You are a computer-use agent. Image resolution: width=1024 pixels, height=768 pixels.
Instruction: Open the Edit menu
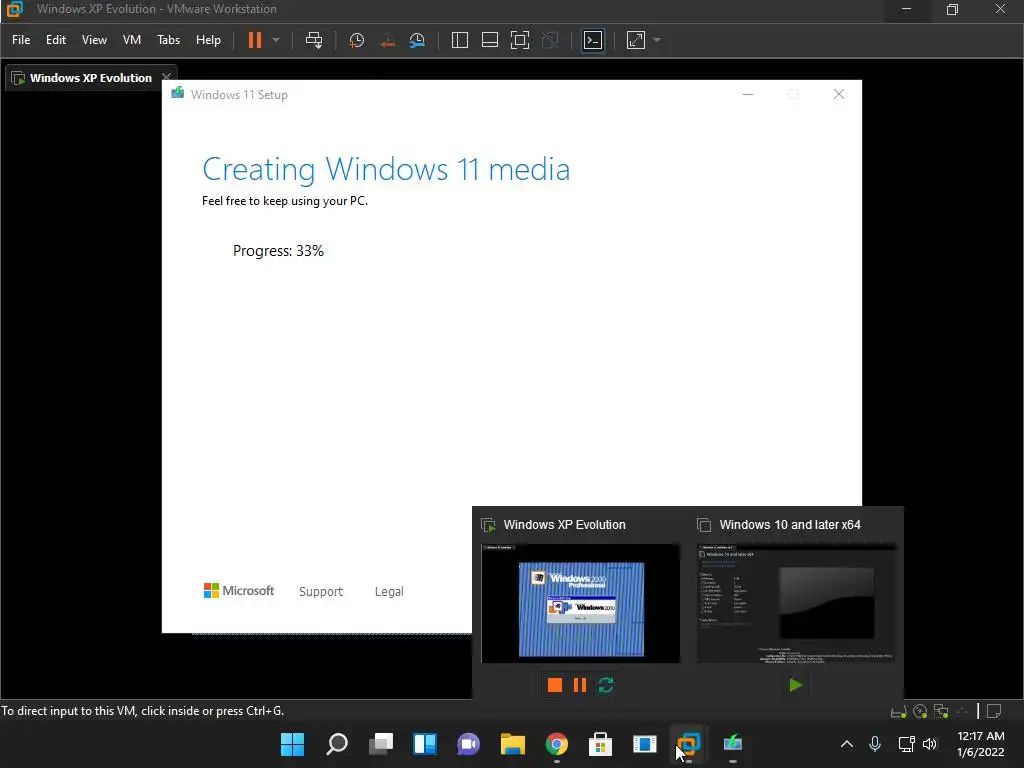click(x=56, y=40)
